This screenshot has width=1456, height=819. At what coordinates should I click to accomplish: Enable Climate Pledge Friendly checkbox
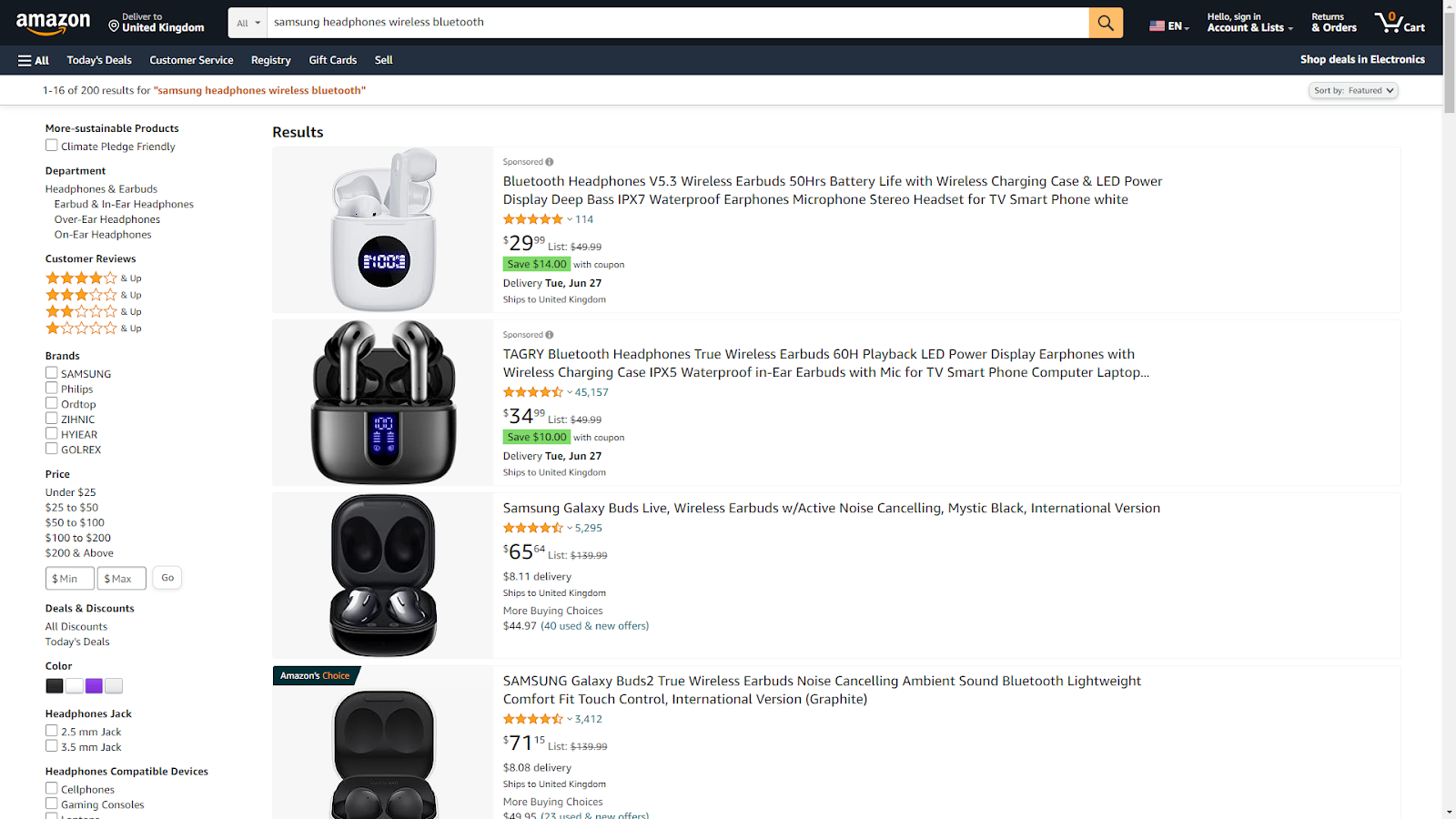tap(52, 146)
